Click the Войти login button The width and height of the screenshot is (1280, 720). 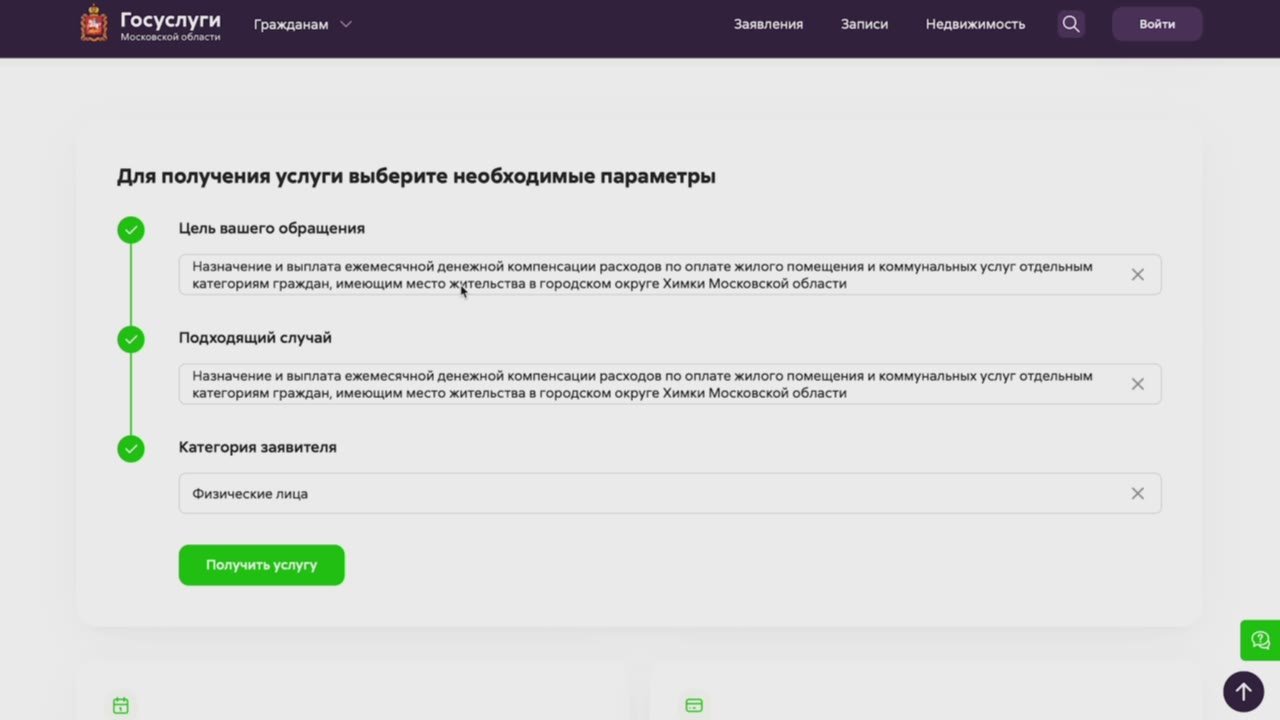(x=1157, y=24)
